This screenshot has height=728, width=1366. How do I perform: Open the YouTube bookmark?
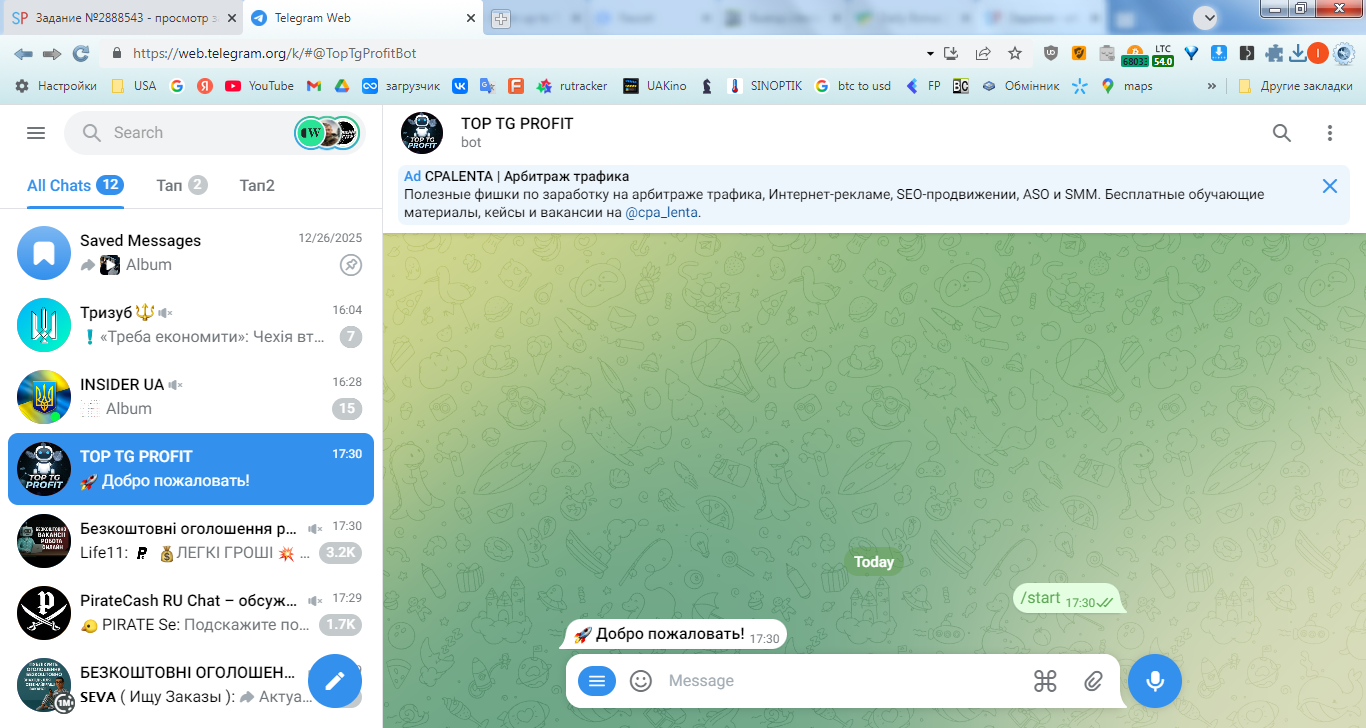pyautogui.click(x=260, y=86)
